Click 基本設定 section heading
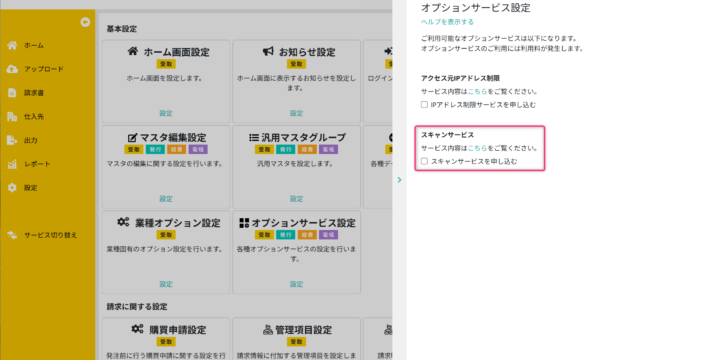Screen dimensions: 720x360 (x=122, y=28)
